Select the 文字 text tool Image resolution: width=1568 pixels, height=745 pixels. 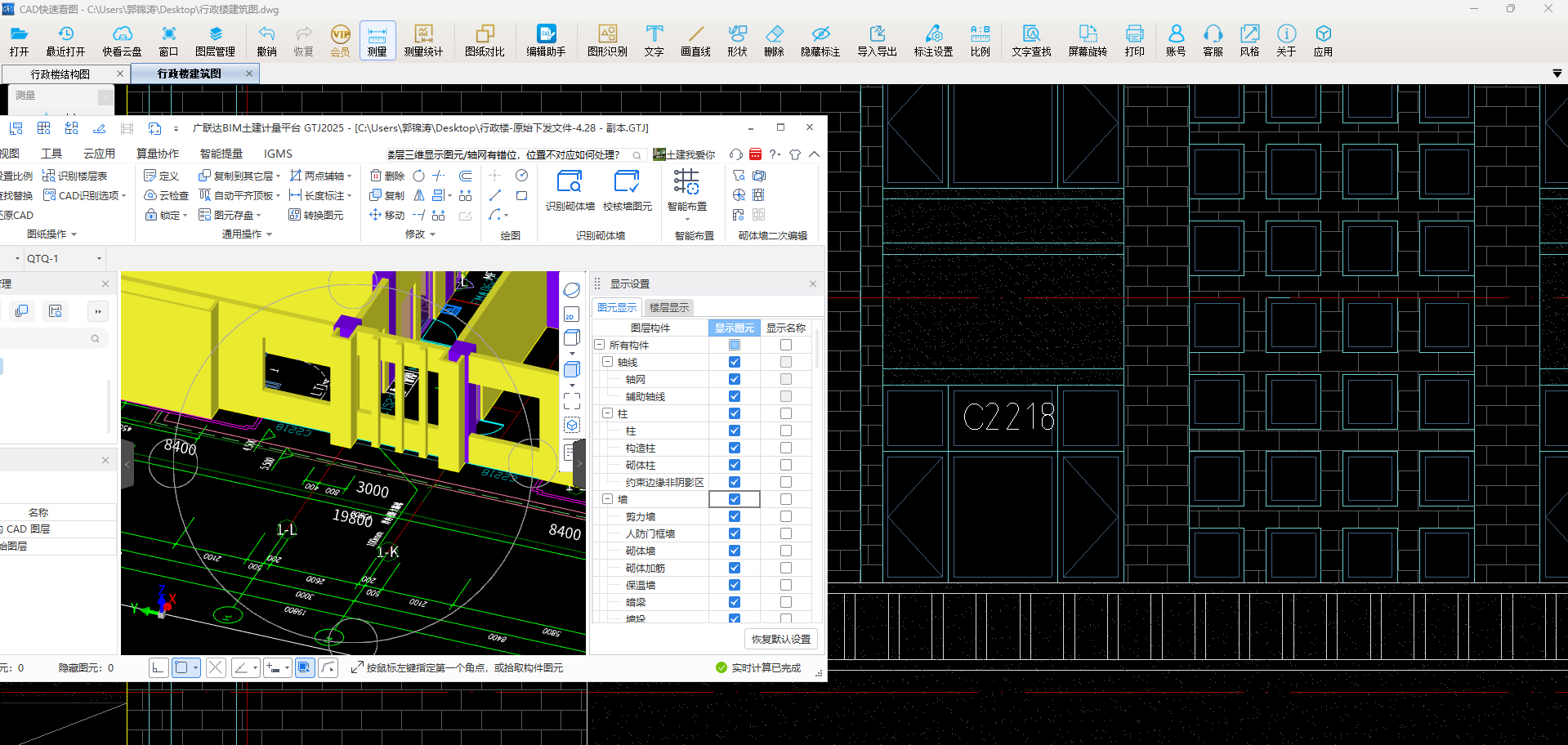[x=654, y=40]
